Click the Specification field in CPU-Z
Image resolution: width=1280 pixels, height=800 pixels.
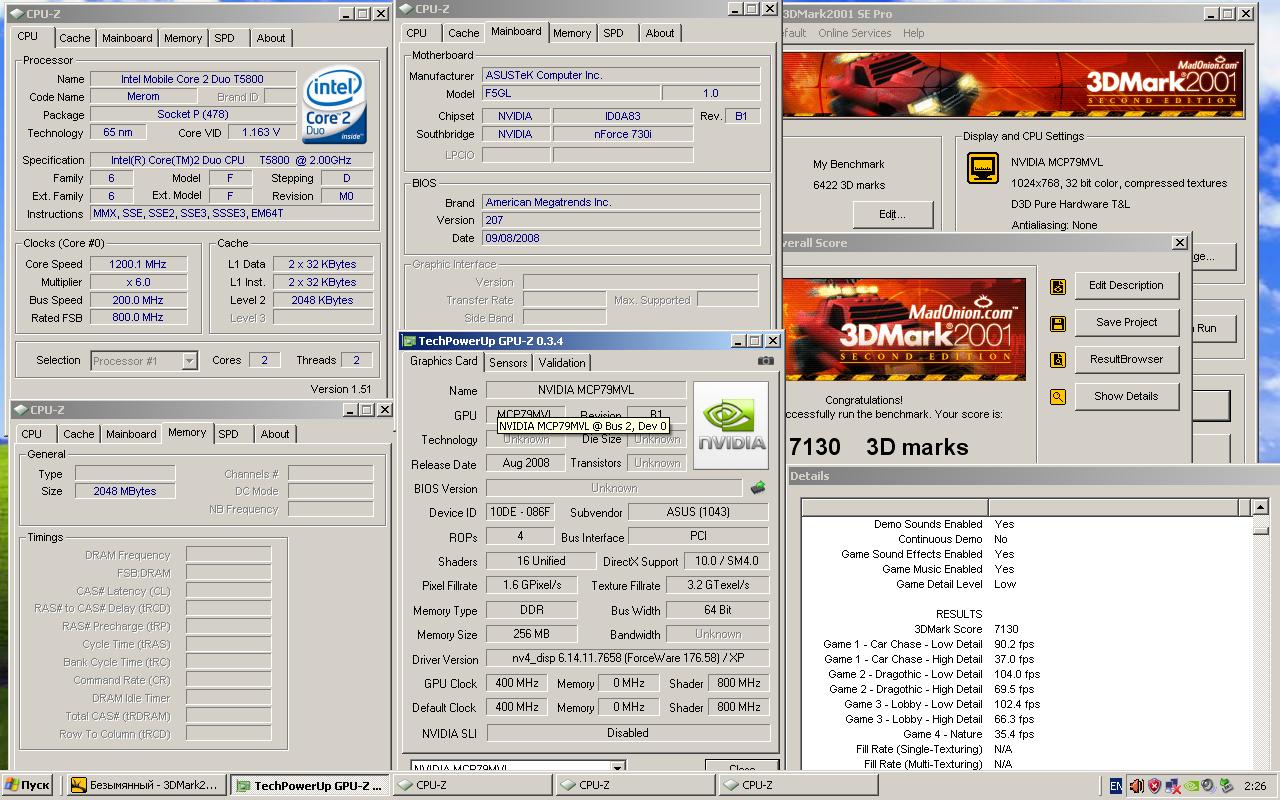tap(232, 160)
